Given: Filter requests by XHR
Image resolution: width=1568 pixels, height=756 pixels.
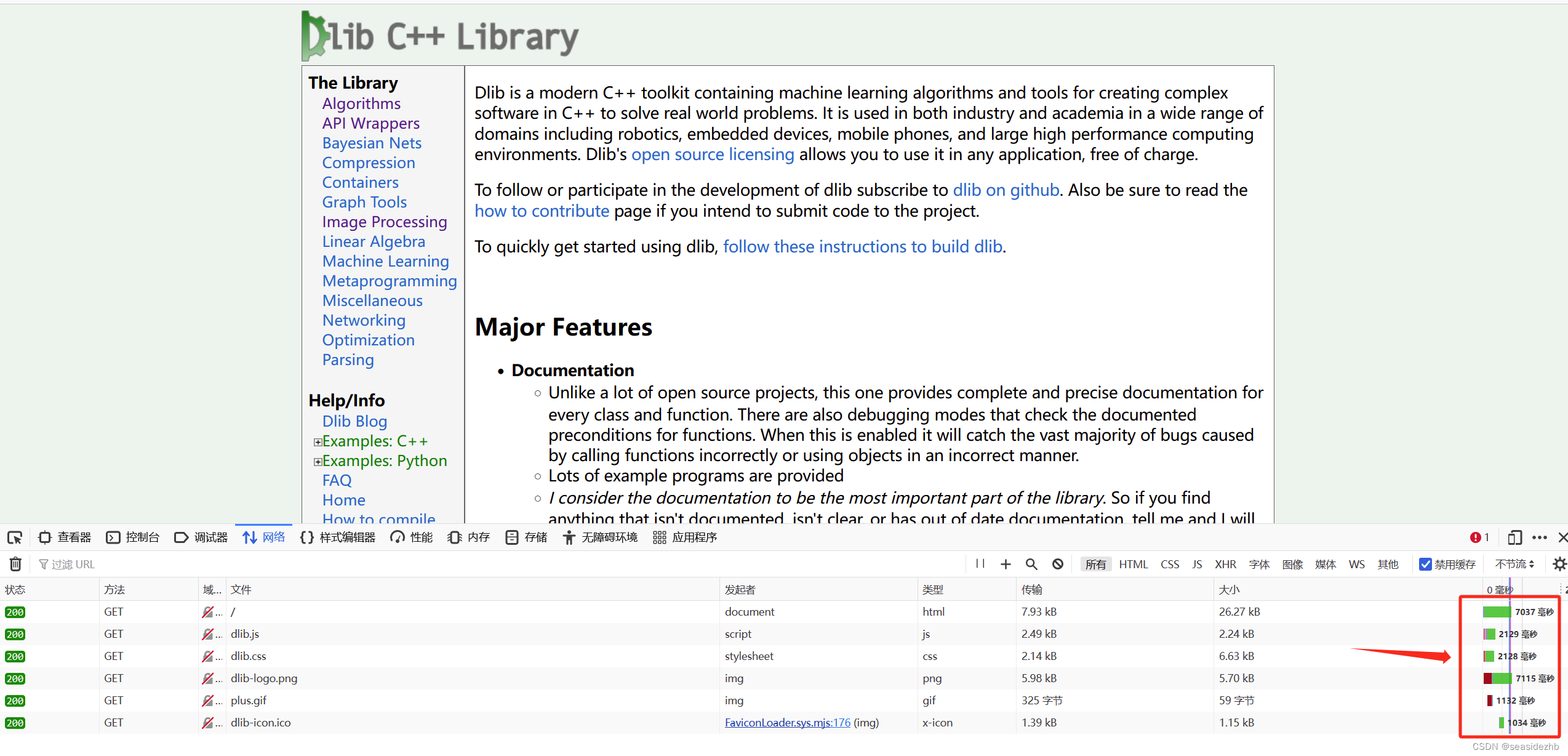Looking at the screenshot, I should point(1225,564).
